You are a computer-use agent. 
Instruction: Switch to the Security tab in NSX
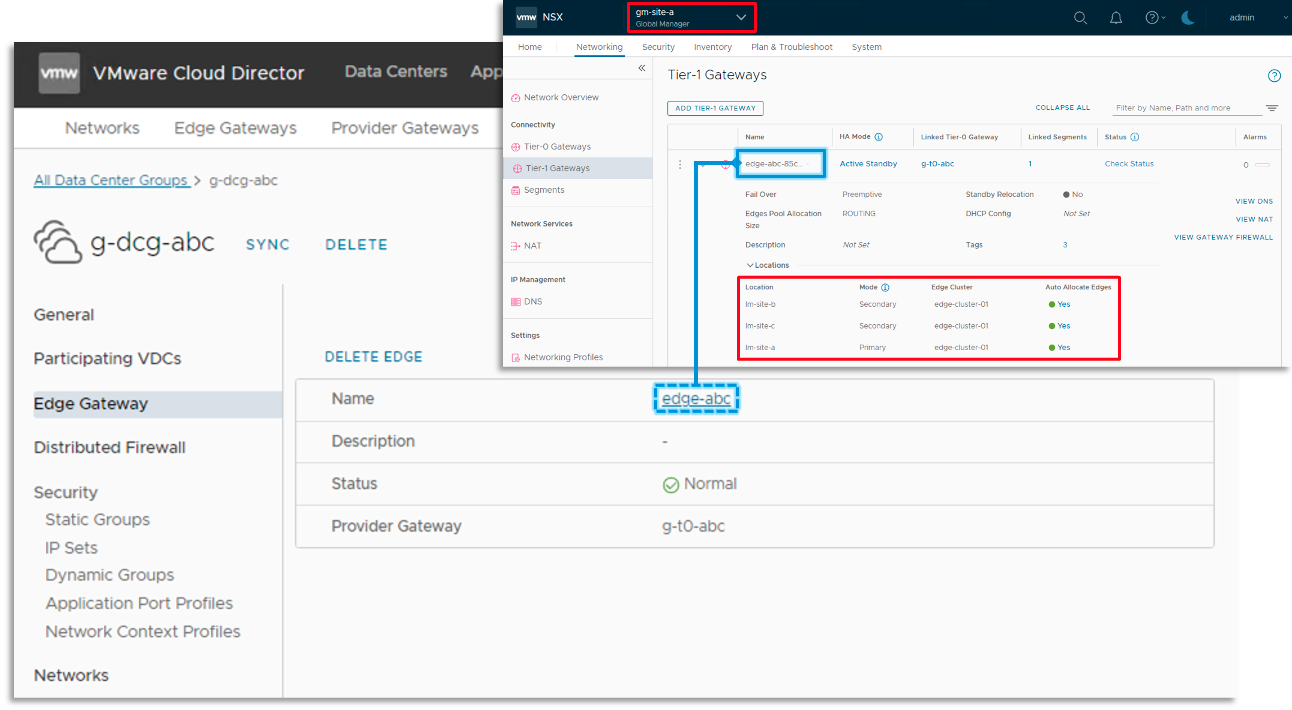tap(658, 47)
